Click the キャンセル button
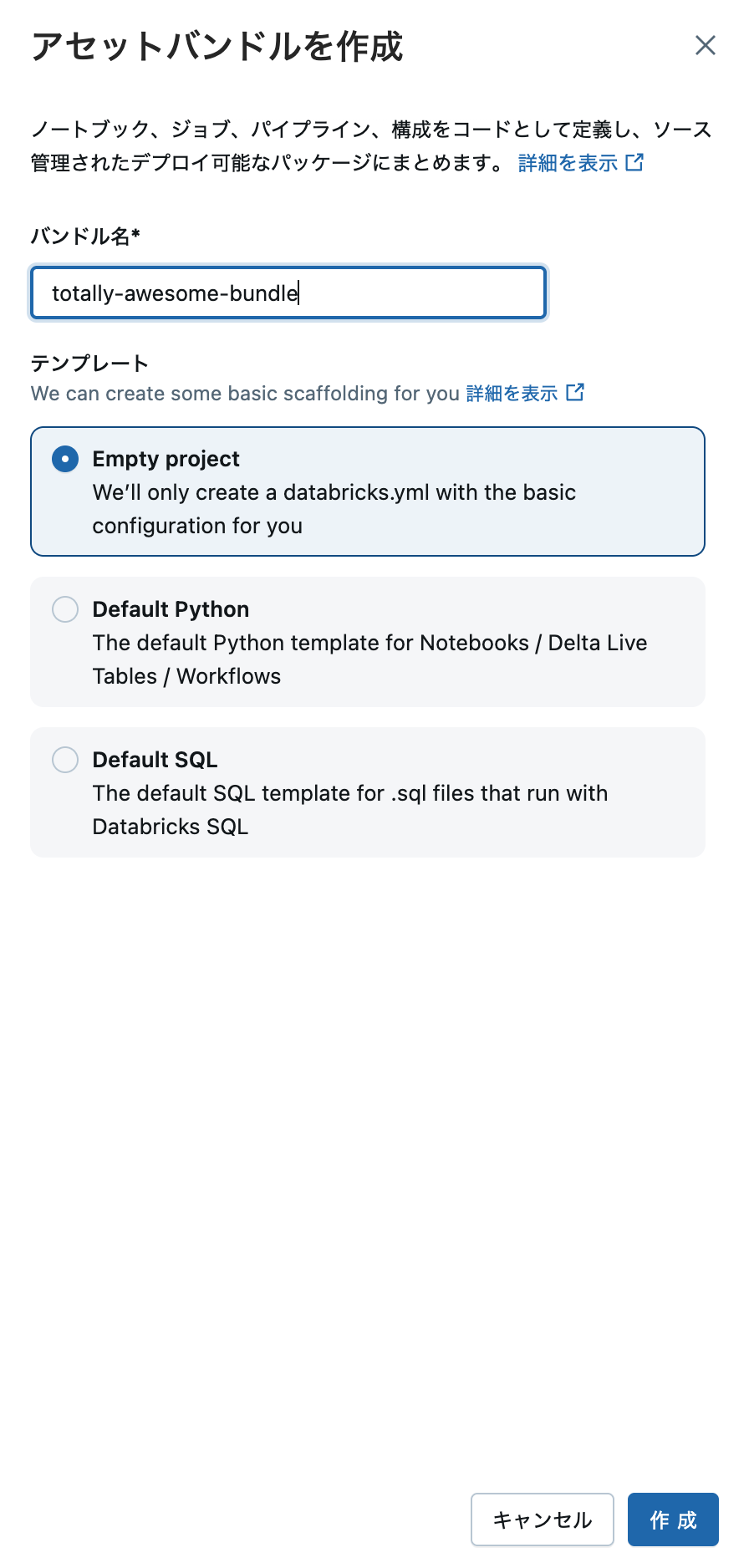The height and width of the screenshot is (1568, 749). tap(542, 1520)
